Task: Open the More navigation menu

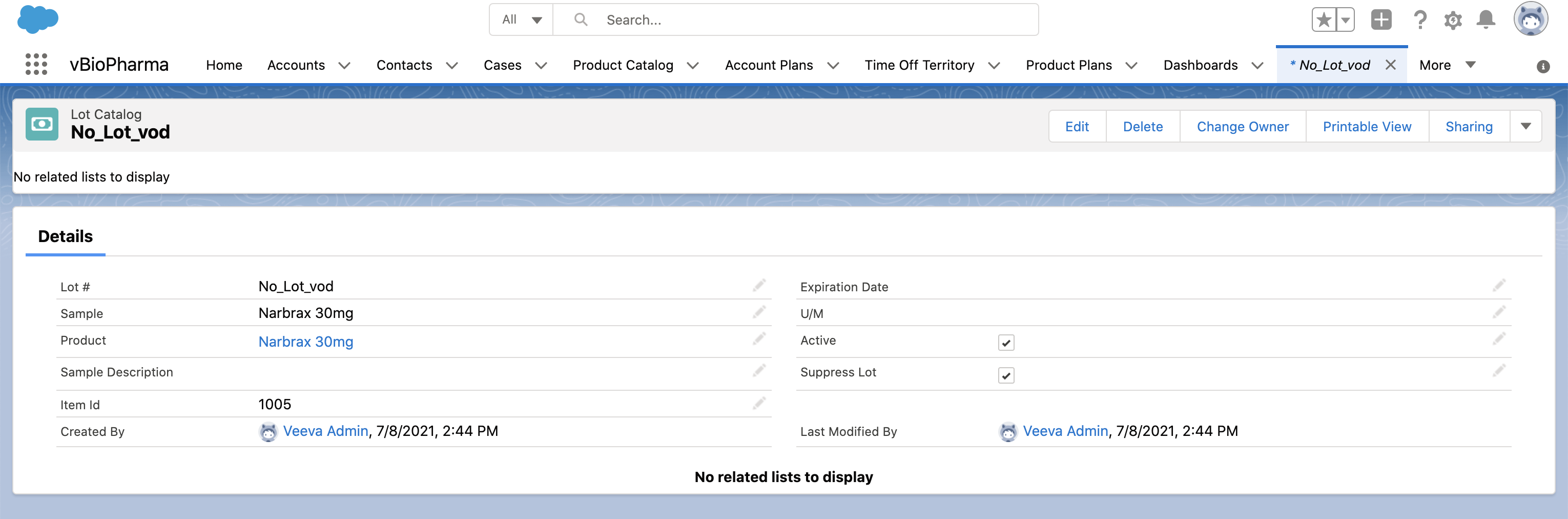Action: coord(1446,65)
